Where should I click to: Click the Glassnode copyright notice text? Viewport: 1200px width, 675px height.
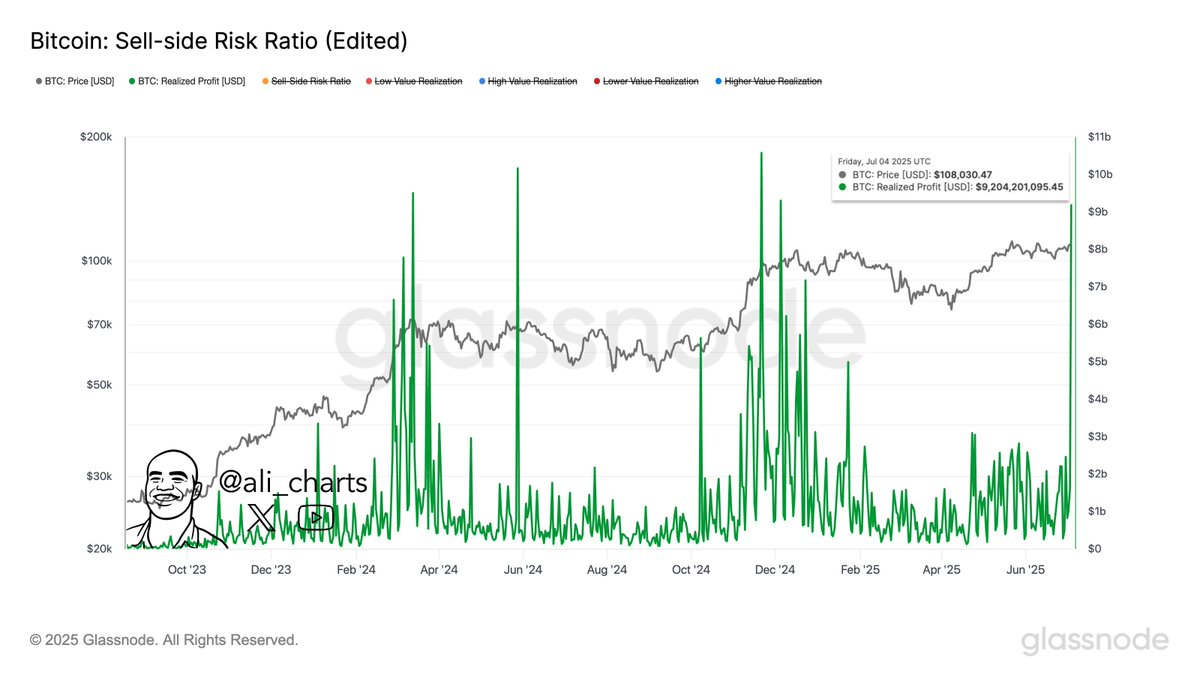pos(164,640)
